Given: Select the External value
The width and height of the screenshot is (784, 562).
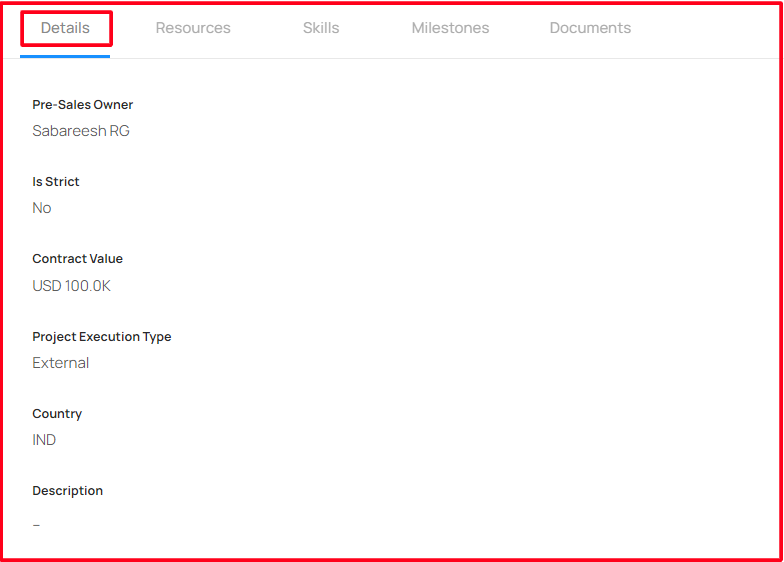Looking at the screenshot, I should (x=61, y=363).
